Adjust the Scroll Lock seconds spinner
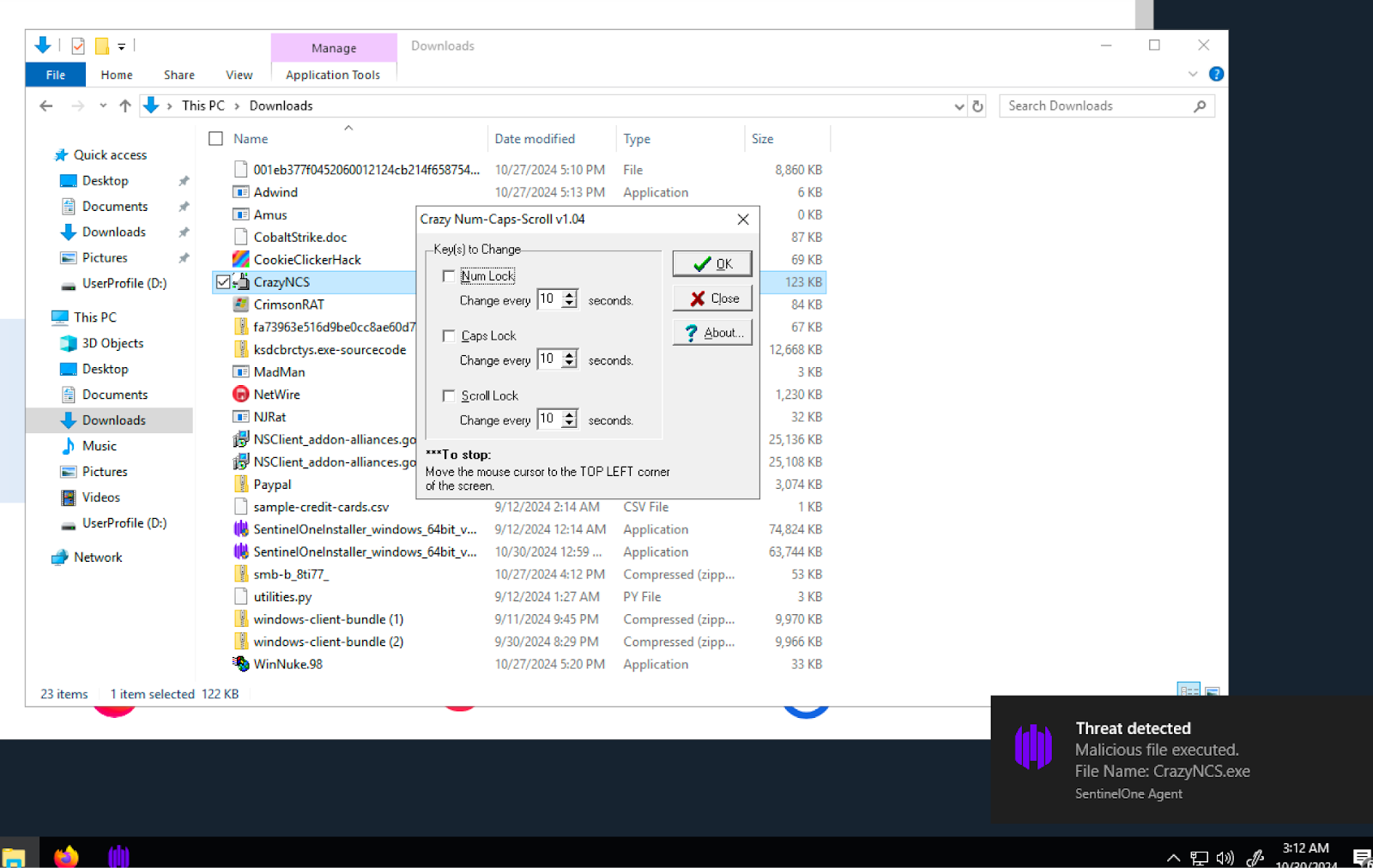Image resolution: width=1373 pixels, height=868 pixels. click(x=569, y=419)
